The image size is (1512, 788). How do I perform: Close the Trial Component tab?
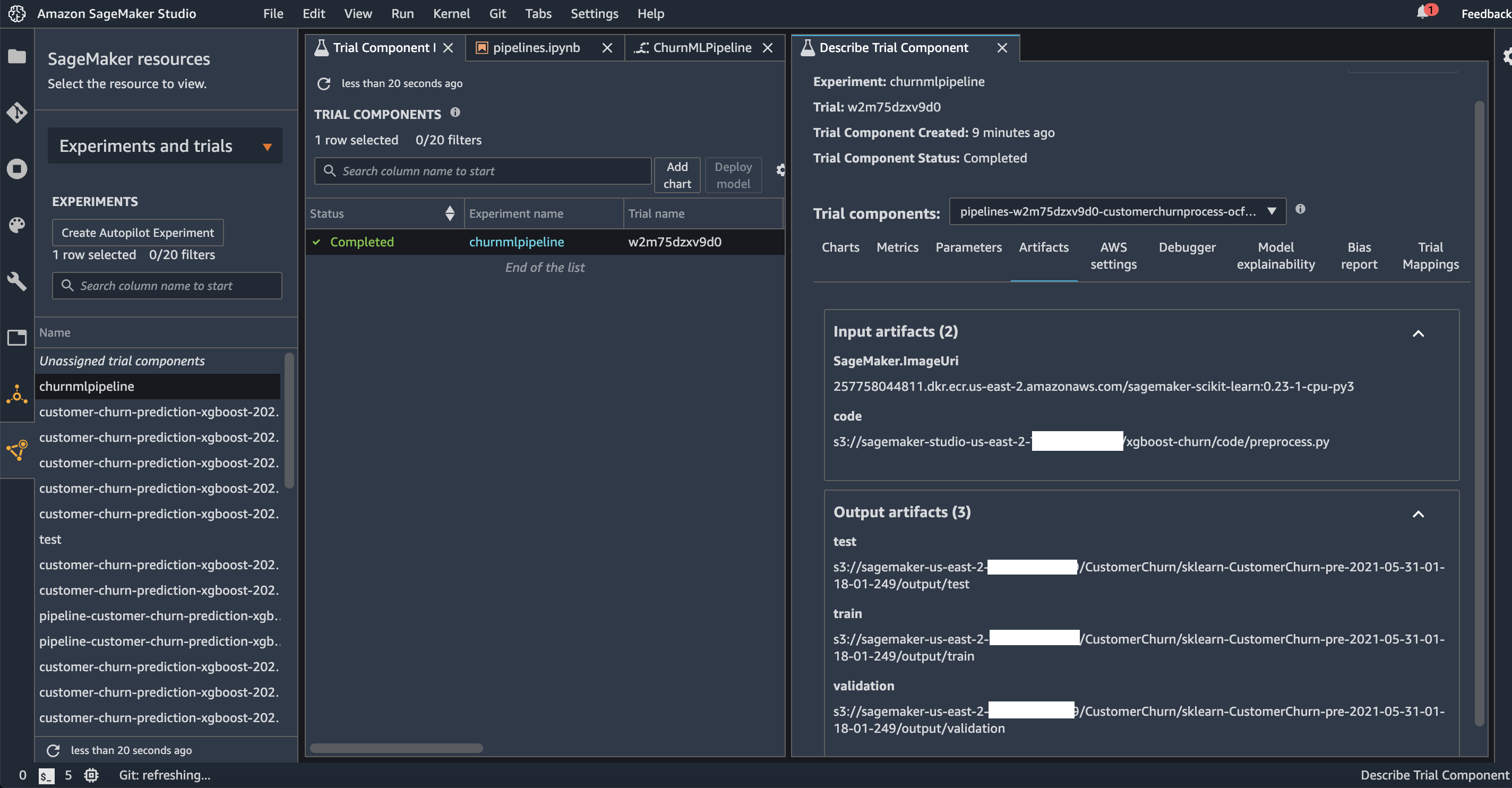click(448, 48)
